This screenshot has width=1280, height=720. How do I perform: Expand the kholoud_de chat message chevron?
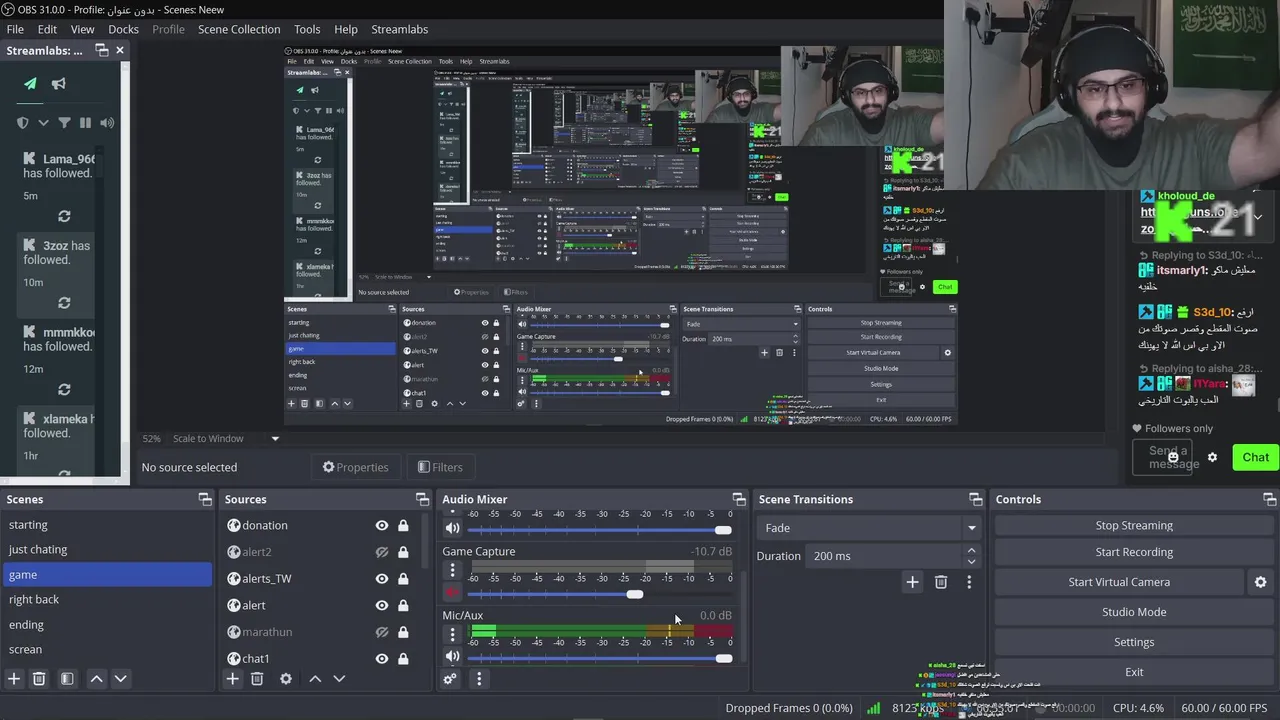[1258, 217]
